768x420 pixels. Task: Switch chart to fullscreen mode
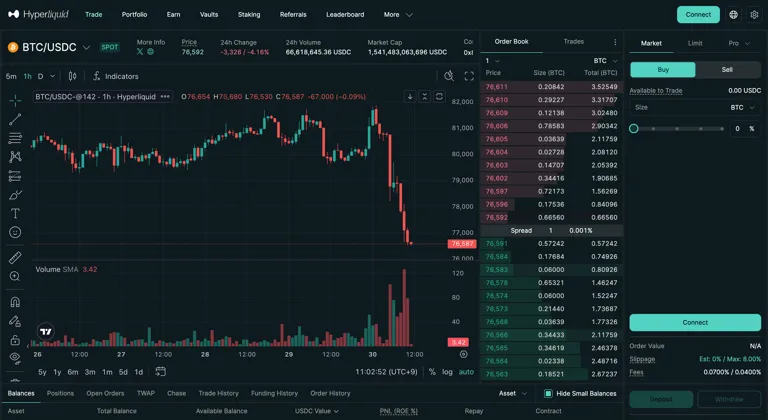469,76
